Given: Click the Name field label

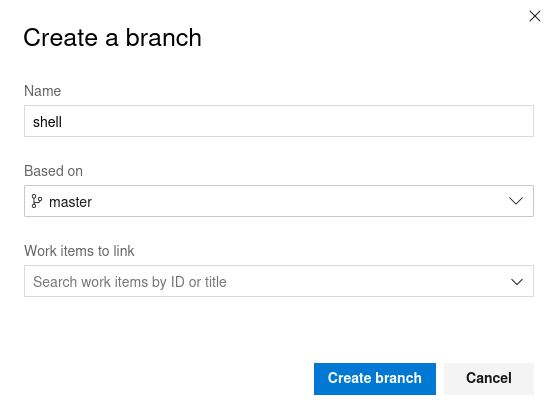Looking at the screenshot, I should click(x=42, y=91).
